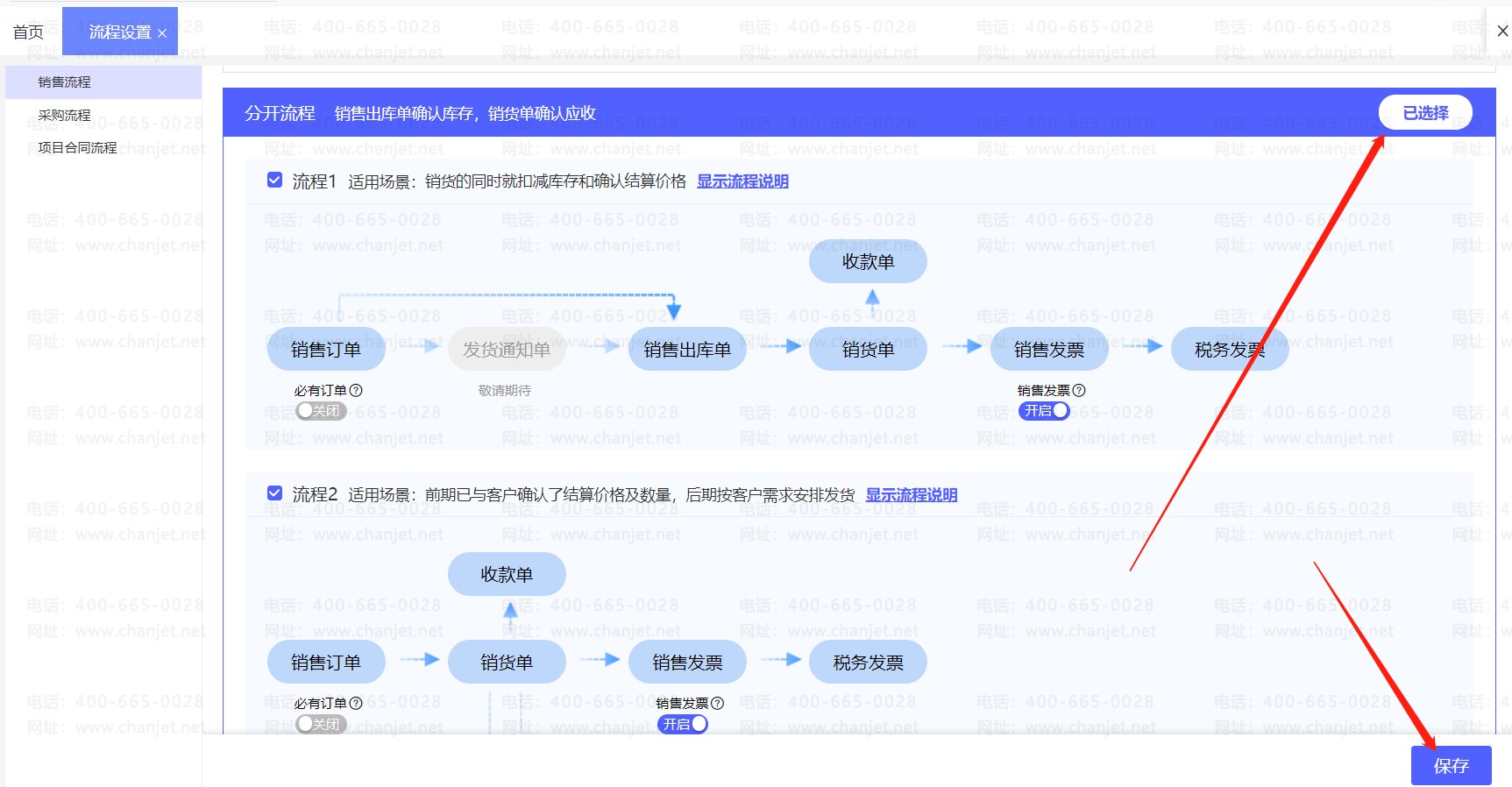Open help for 必有订单 in 流程1
Screen dimensions: 1512x787
(356, 390)
